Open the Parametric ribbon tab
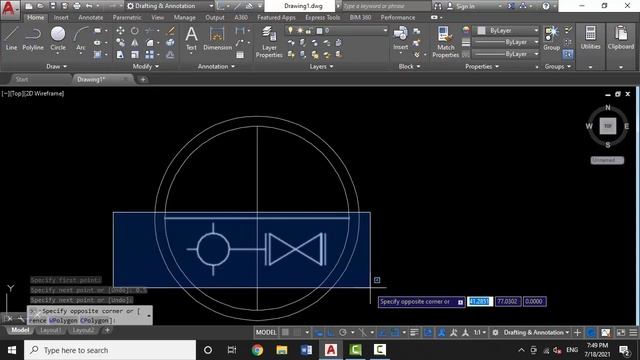This screenshot has width=640, height=360. click(x=127, y=18)
